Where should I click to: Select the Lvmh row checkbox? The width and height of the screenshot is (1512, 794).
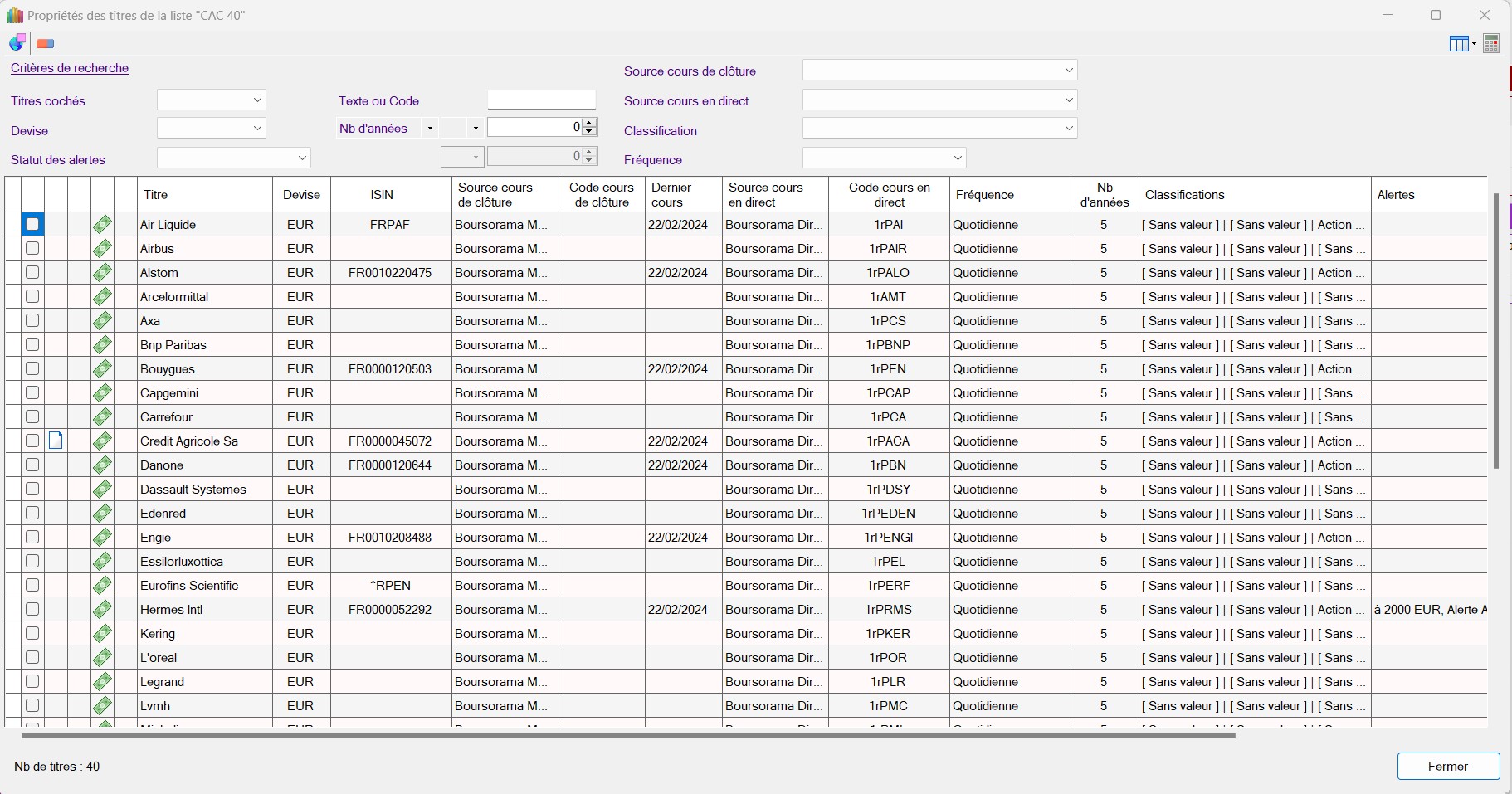pos(32,706)
